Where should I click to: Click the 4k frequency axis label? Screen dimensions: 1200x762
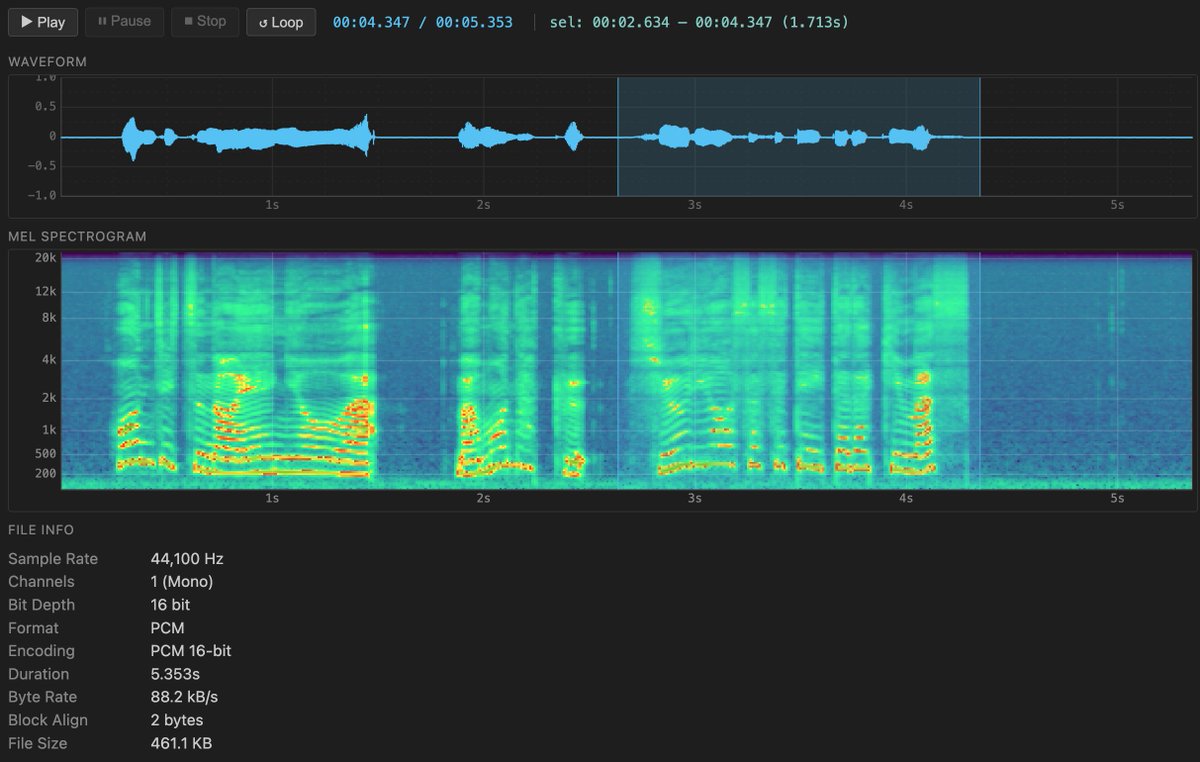tap(50, 359)
